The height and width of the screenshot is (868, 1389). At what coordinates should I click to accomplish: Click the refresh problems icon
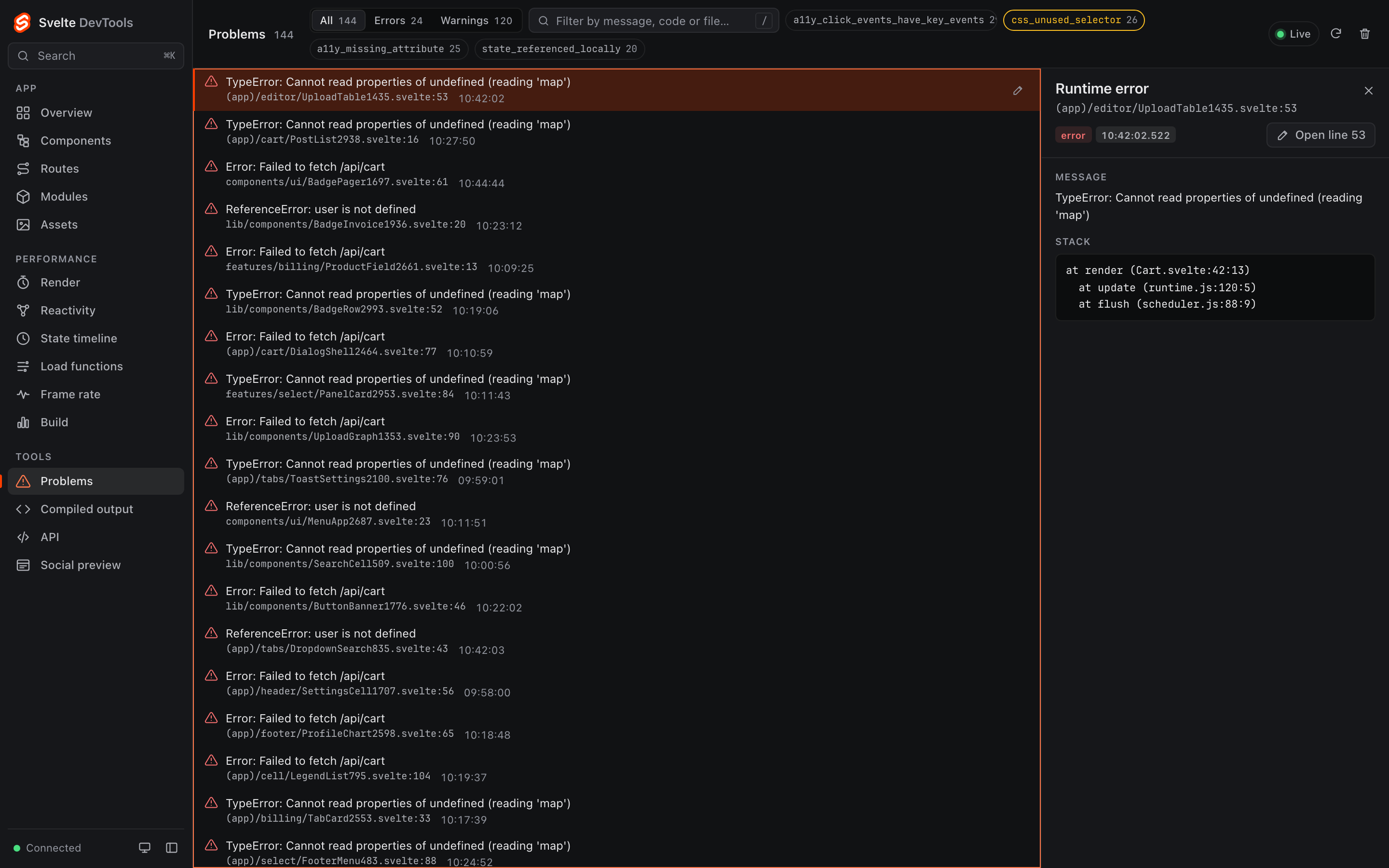[x=1335, y=34]
